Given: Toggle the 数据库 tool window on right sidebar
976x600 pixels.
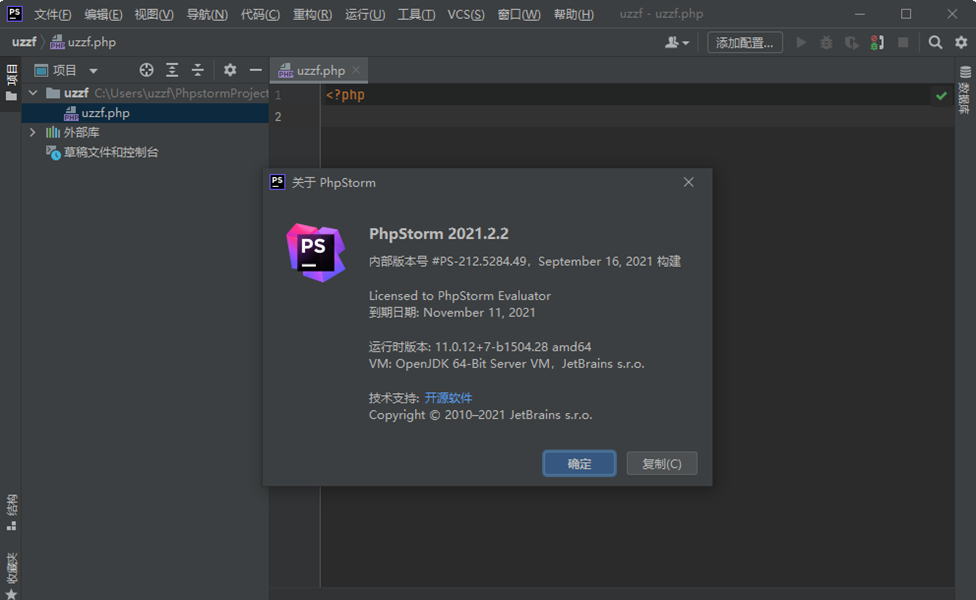Looking at the screenshot, I should pos(965,90).
